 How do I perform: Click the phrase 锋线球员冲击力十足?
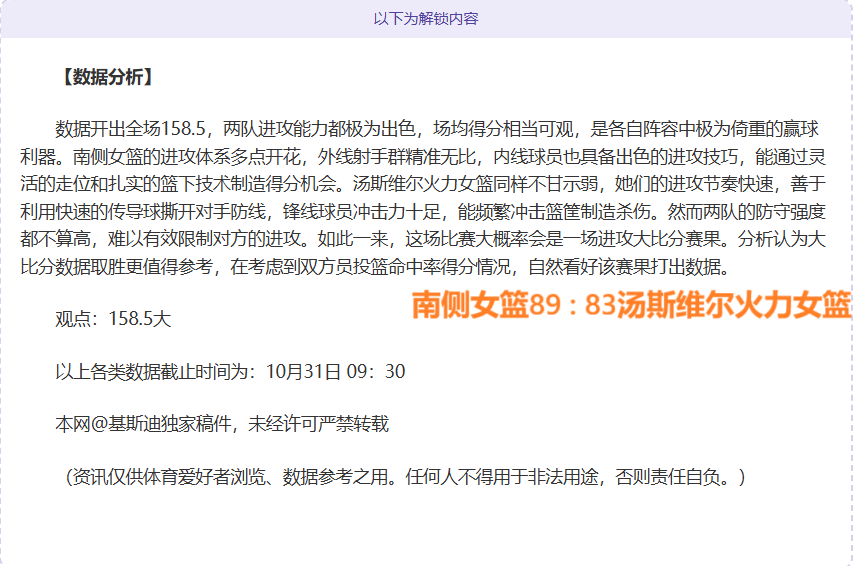click(362, 212)
